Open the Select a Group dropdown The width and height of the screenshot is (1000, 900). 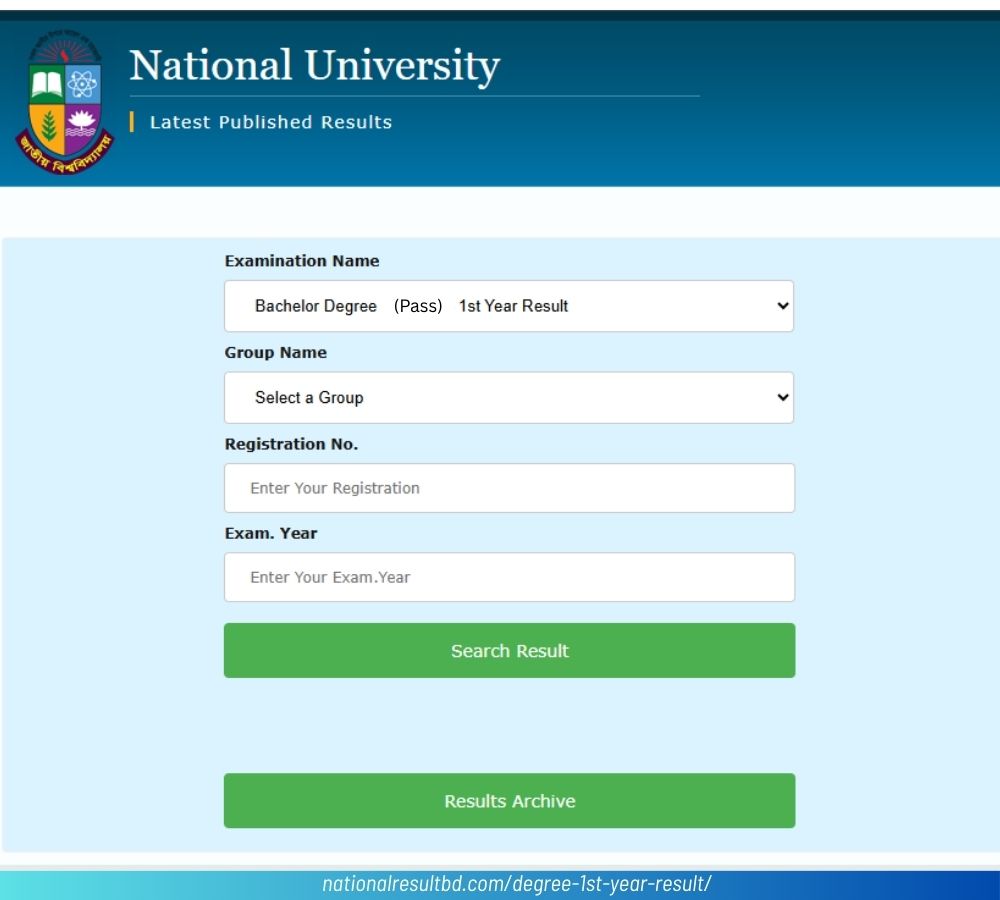point(509,397)
